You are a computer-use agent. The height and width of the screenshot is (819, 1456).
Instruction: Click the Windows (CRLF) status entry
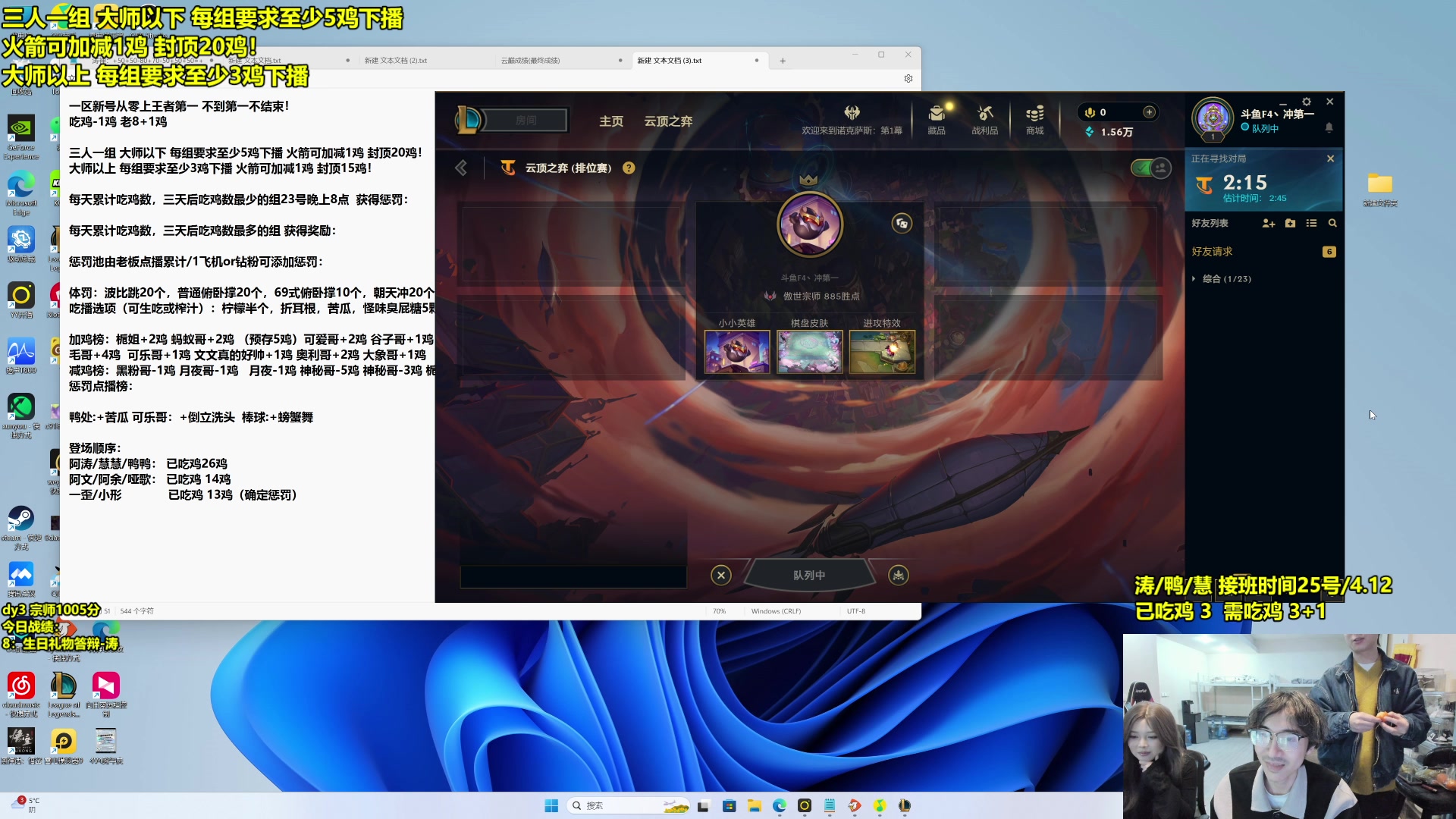[776, 611]
